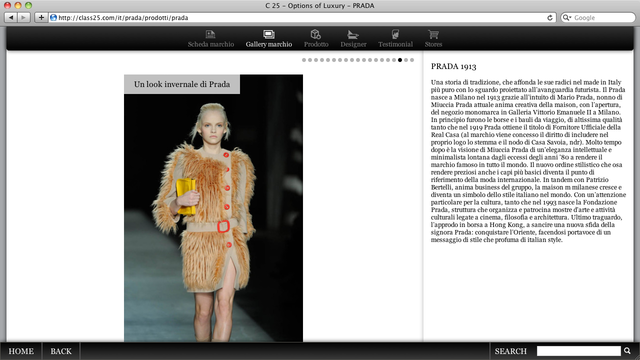Viewport: 640px width, 360px height.
Task: Open the Designer shoe icon
Action: point(353,35)
